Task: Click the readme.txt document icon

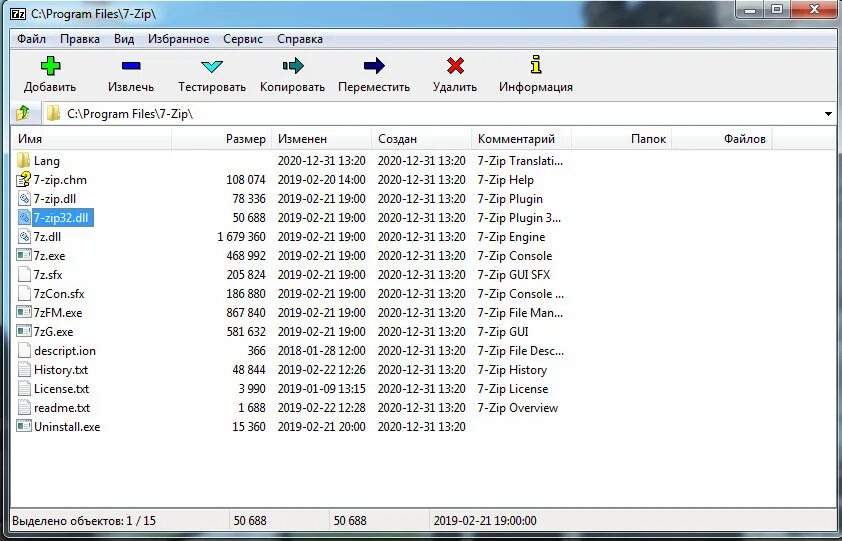Action: point(24,407)
